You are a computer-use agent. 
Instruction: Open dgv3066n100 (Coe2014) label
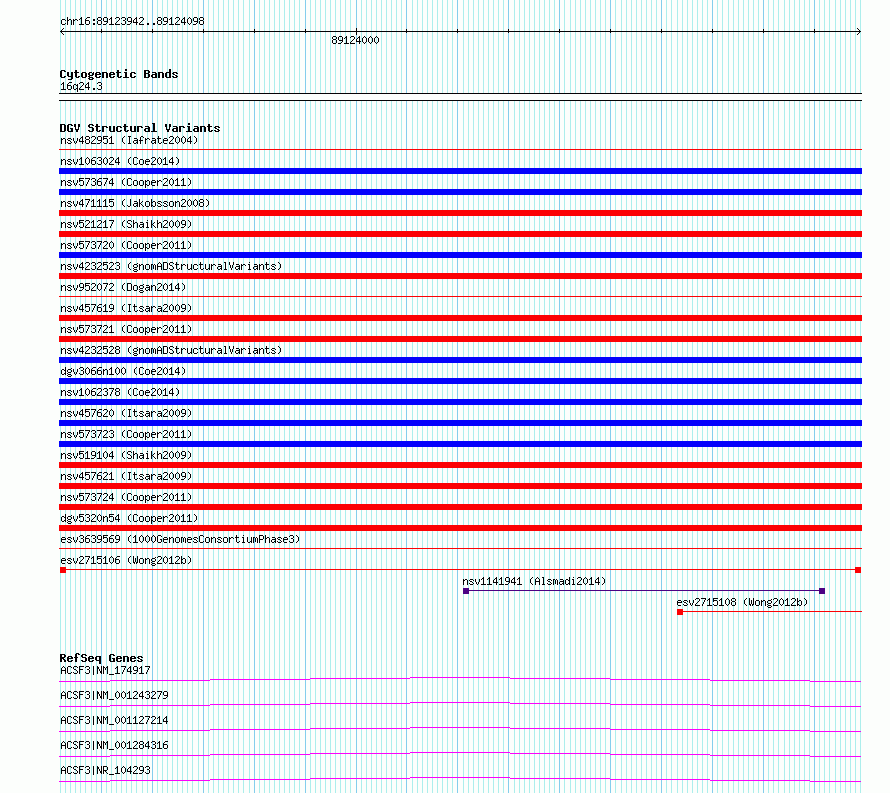point(123,371)
